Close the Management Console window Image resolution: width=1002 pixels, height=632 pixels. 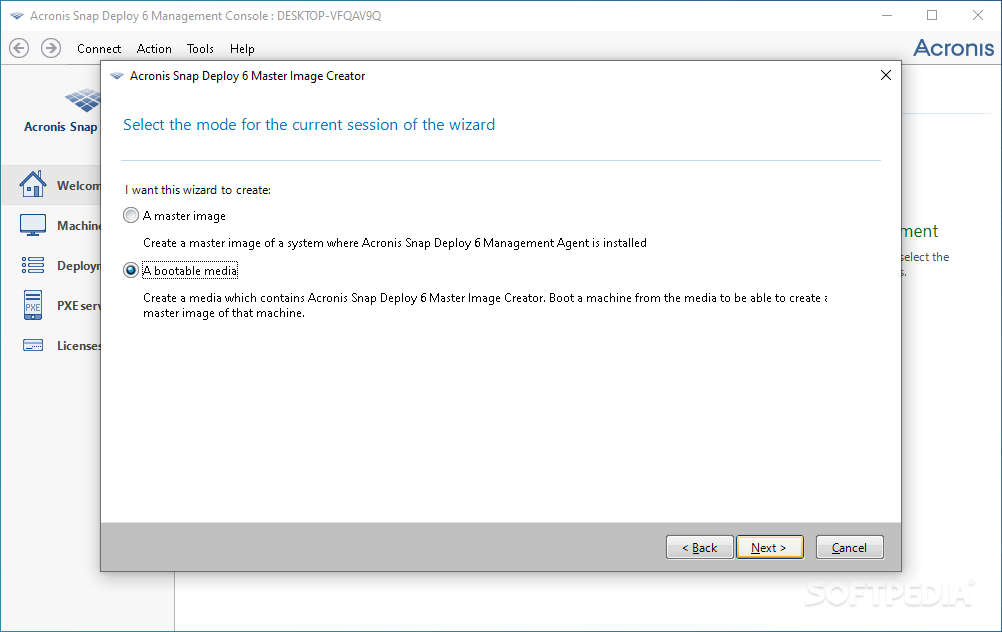978,15
